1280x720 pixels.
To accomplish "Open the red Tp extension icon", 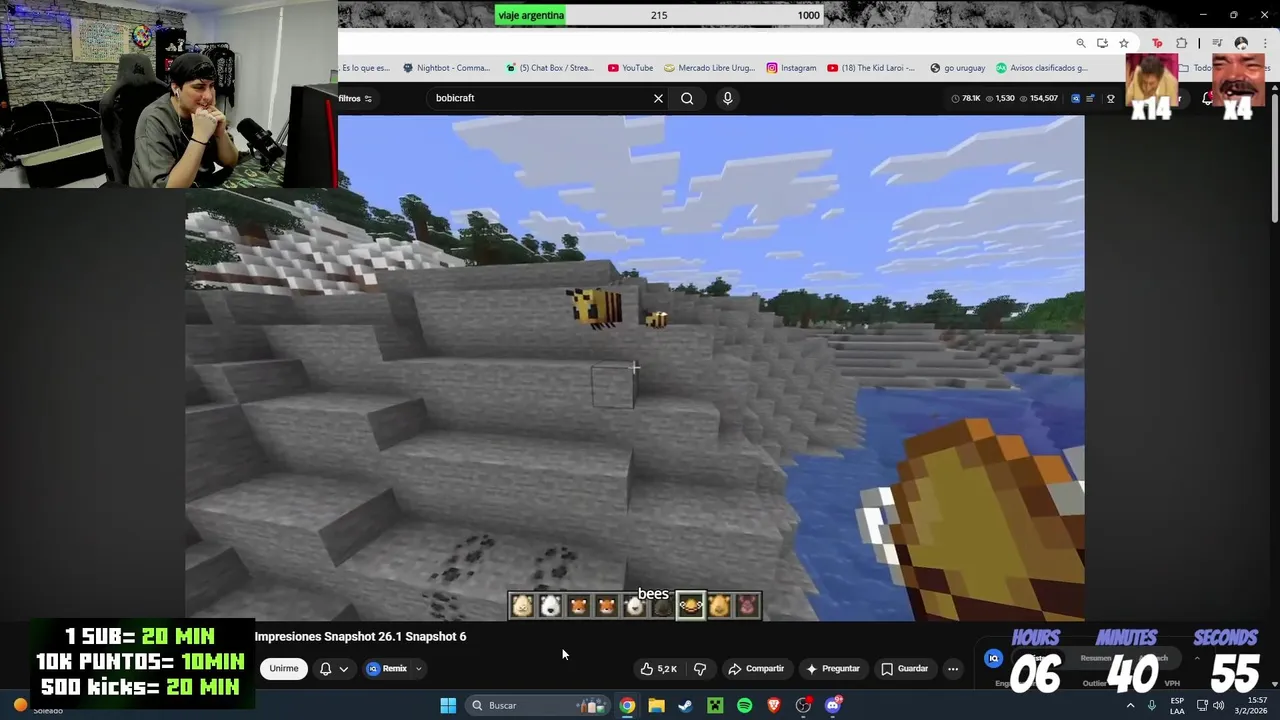I will pyautogui.click(x=1157, y=43).
